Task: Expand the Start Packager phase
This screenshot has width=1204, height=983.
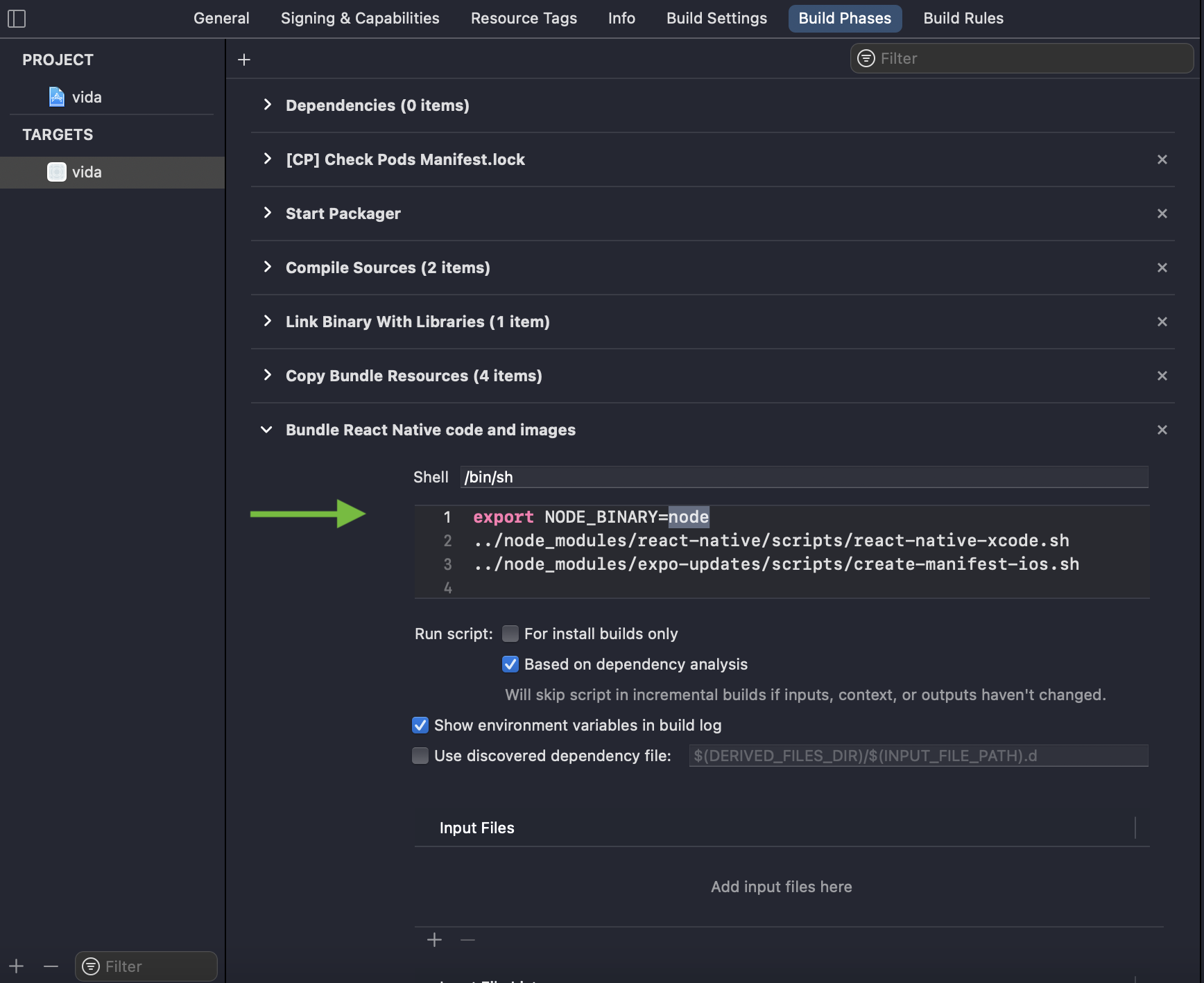Action: 268,213
